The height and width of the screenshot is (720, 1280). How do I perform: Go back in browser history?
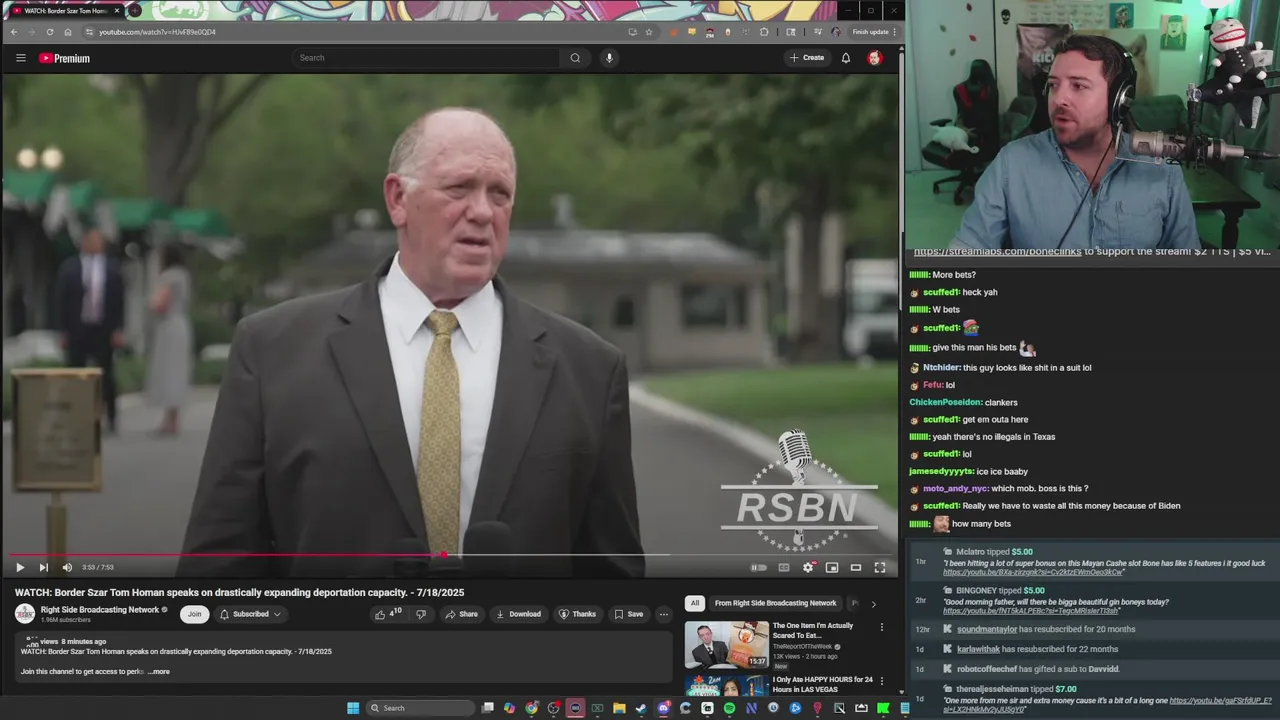point(14,32)
